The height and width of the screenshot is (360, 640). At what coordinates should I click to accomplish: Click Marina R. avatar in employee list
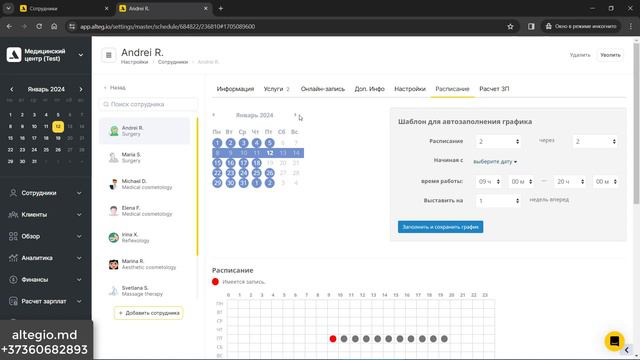coord(113,264)
